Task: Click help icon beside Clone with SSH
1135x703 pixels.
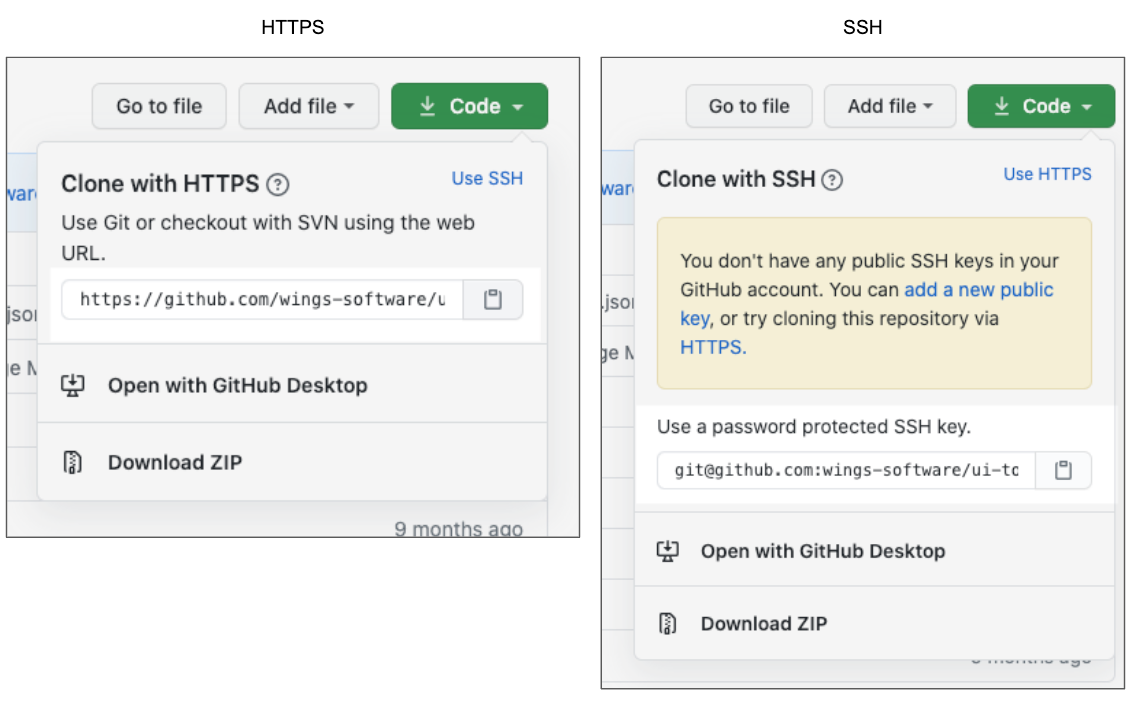Action: point(832,180)
